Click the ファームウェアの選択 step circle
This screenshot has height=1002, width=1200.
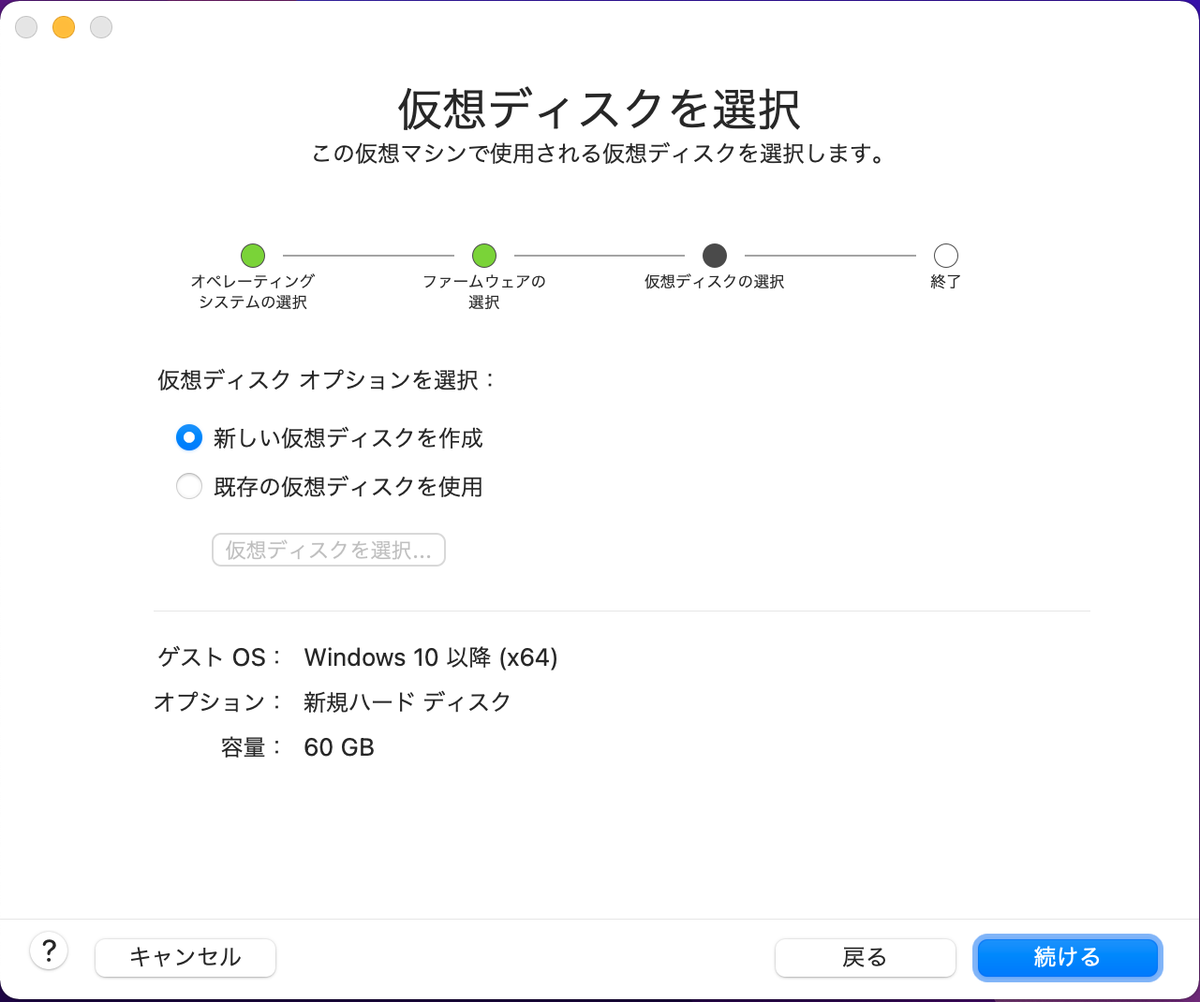483,255
